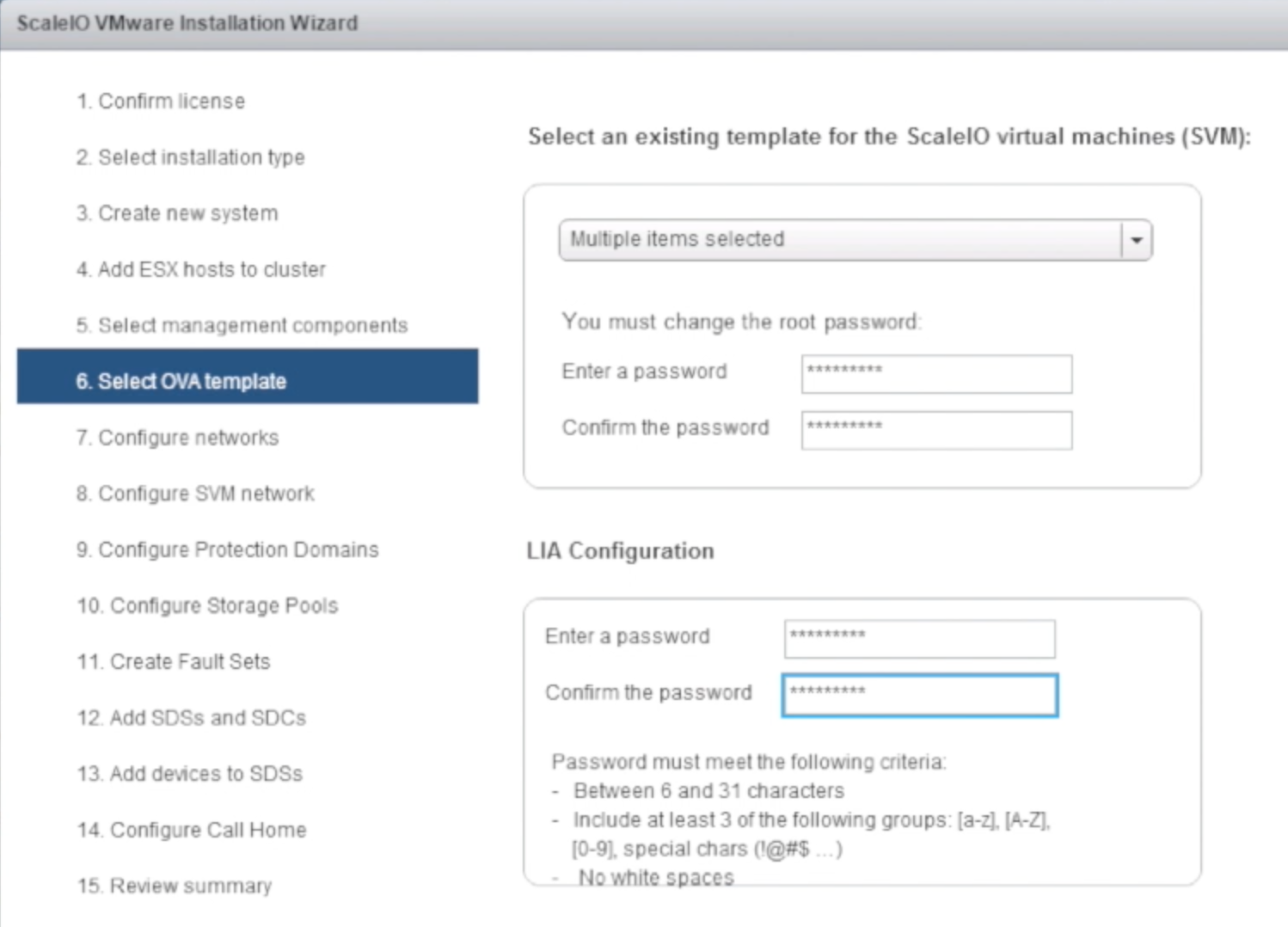Open step 8 Configure SVM network
The image size is (1288, 927).
point(195,494)
